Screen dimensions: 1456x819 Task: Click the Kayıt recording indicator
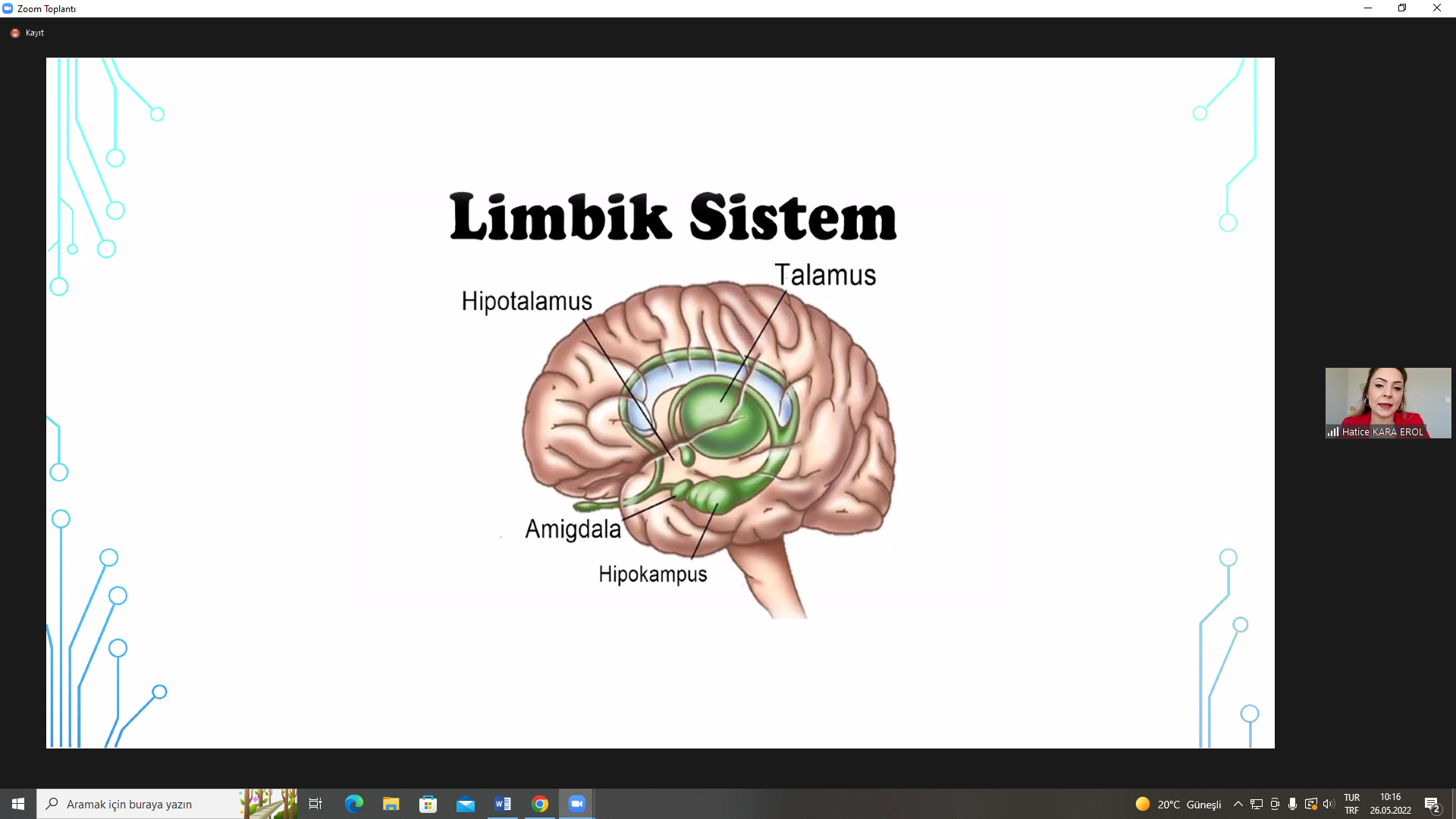27,33
